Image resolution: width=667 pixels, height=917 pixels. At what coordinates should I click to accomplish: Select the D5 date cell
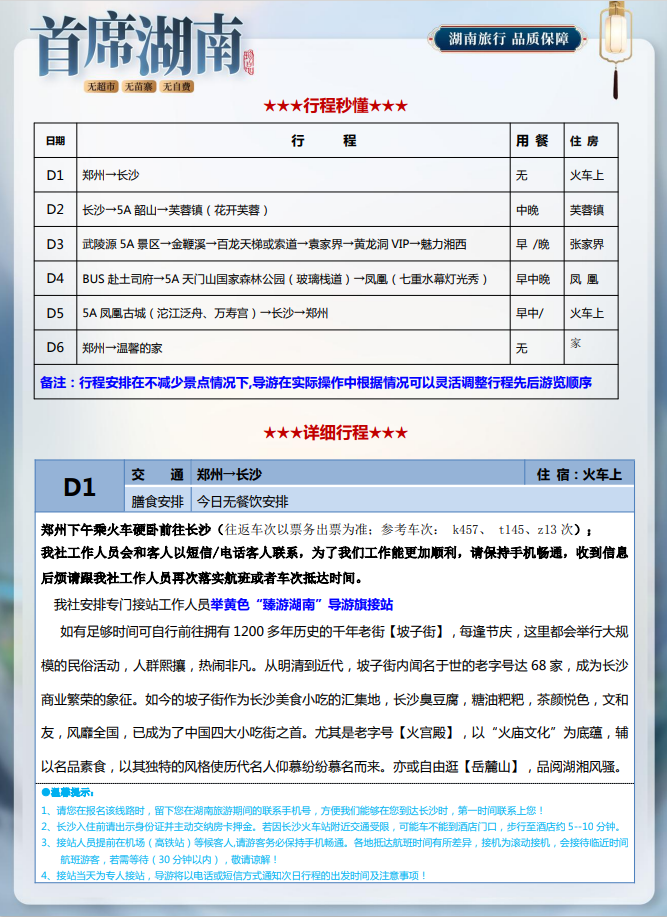pyautogui.click(x=55, y=313)
